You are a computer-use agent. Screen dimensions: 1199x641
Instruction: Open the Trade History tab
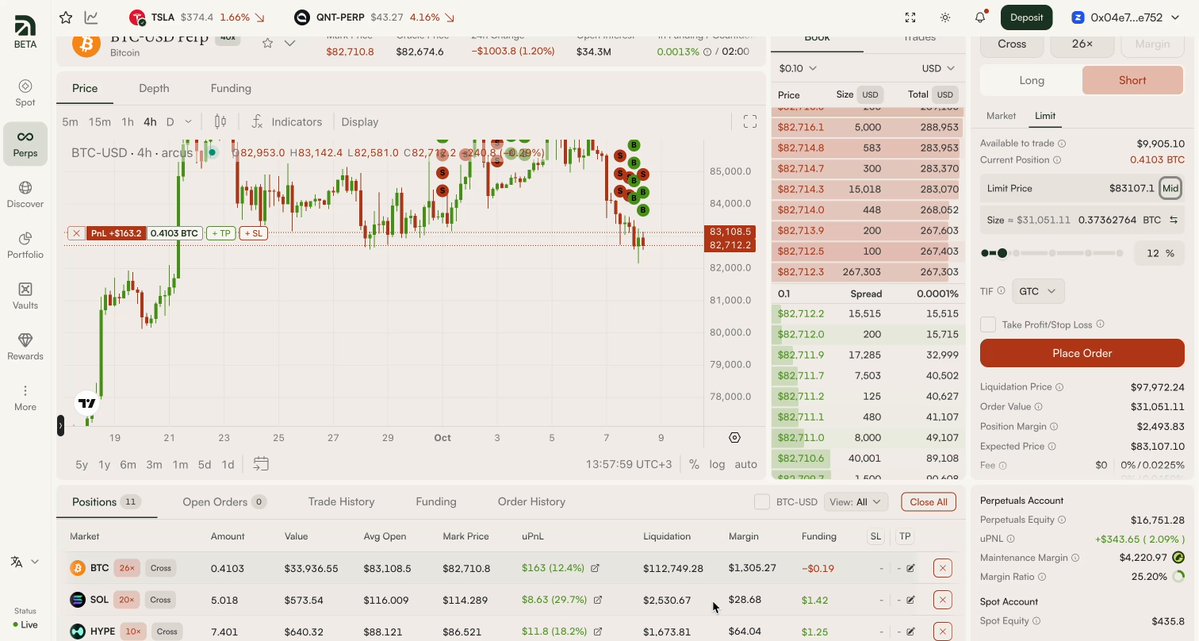click(x=341, y=502)
